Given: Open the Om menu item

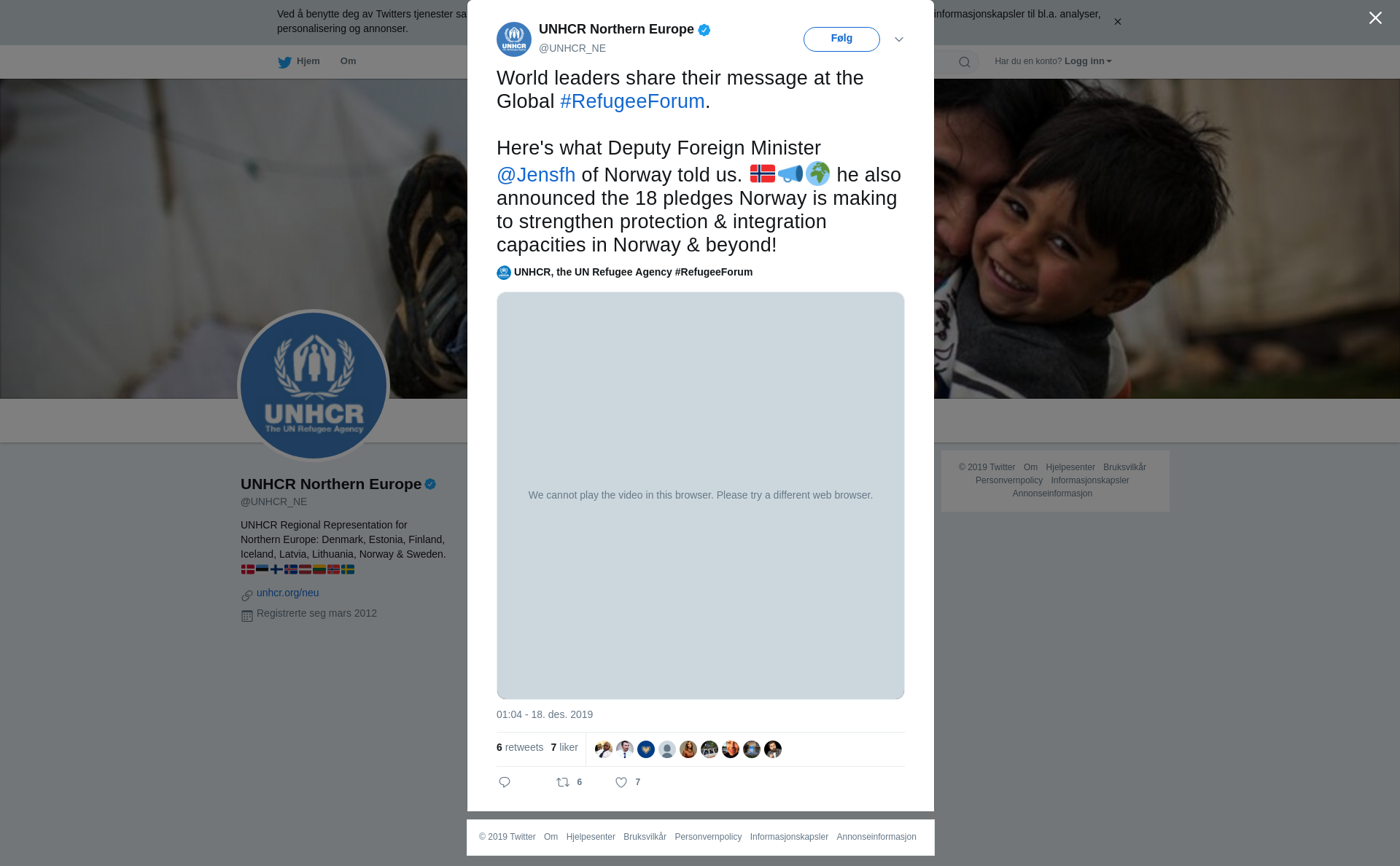Looking at the screenshot, I should tap(348, 61).
